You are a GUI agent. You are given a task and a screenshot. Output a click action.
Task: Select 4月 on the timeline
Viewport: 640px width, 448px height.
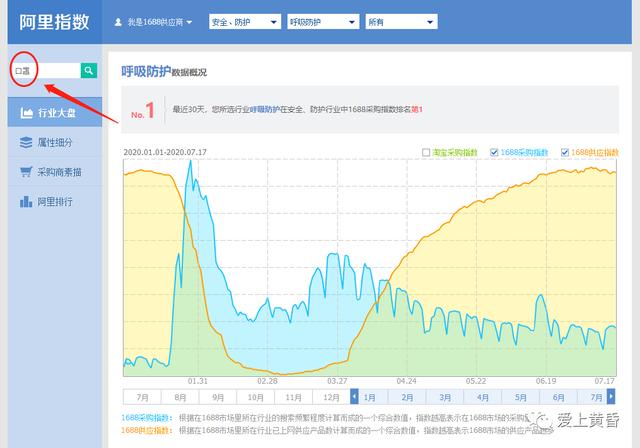[483, 397]
